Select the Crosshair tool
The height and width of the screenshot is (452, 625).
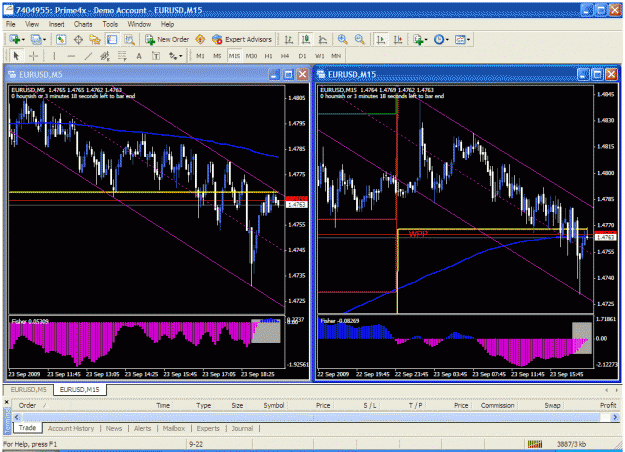(x=33, y=56)
